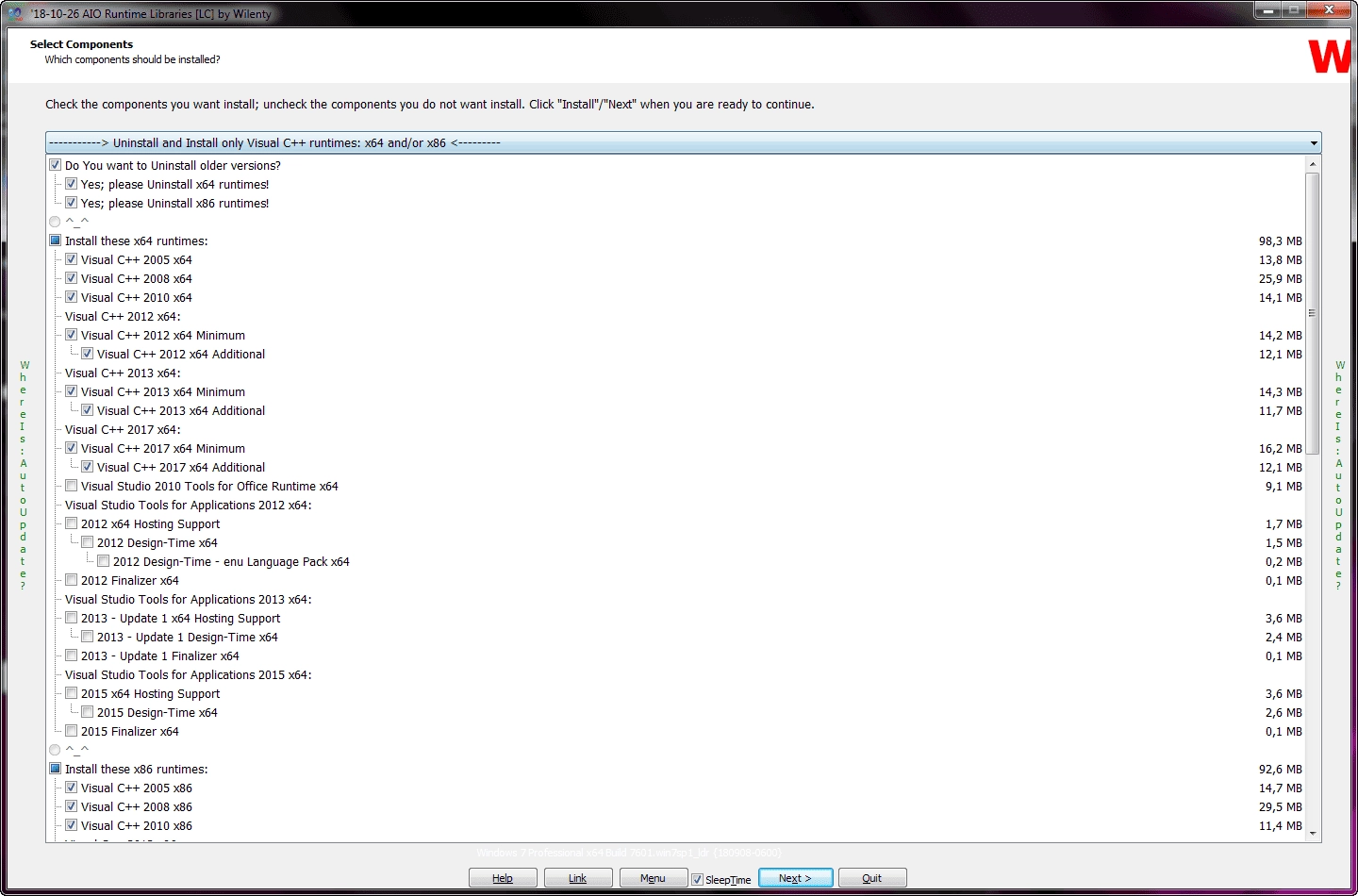
Task: Click the component list scroll down arrow
Action: tap(1312, 834)
